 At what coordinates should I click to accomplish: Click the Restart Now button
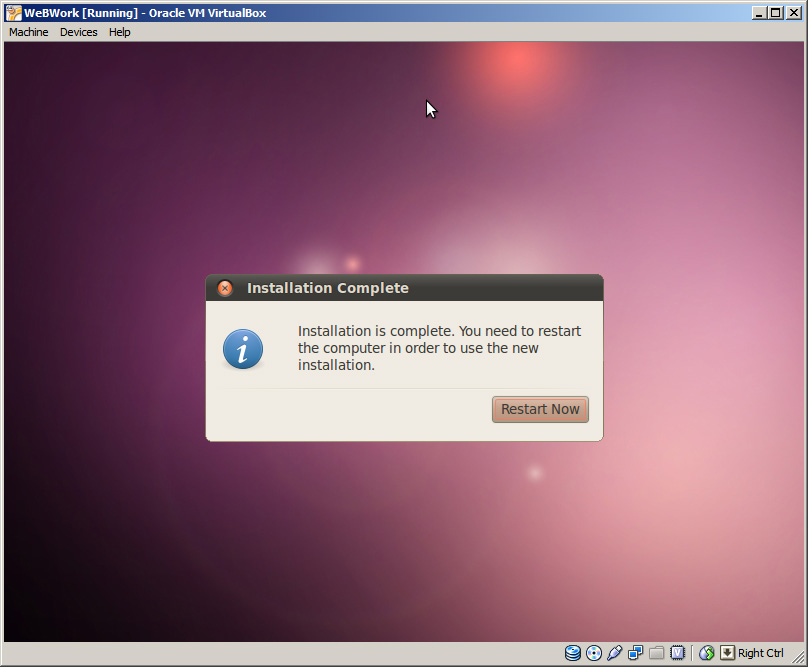click(540, 409)
